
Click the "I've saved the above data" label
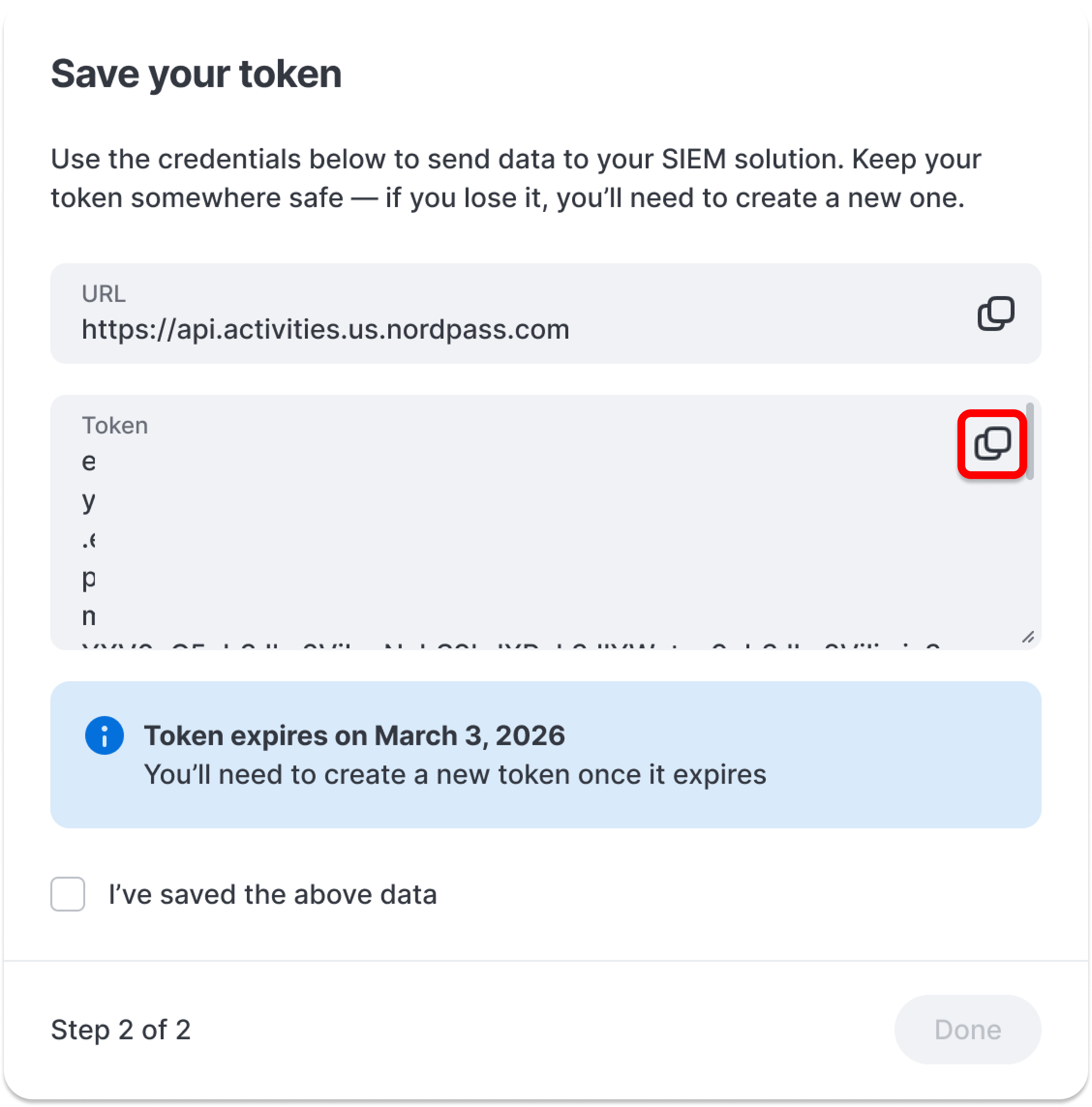273,895
